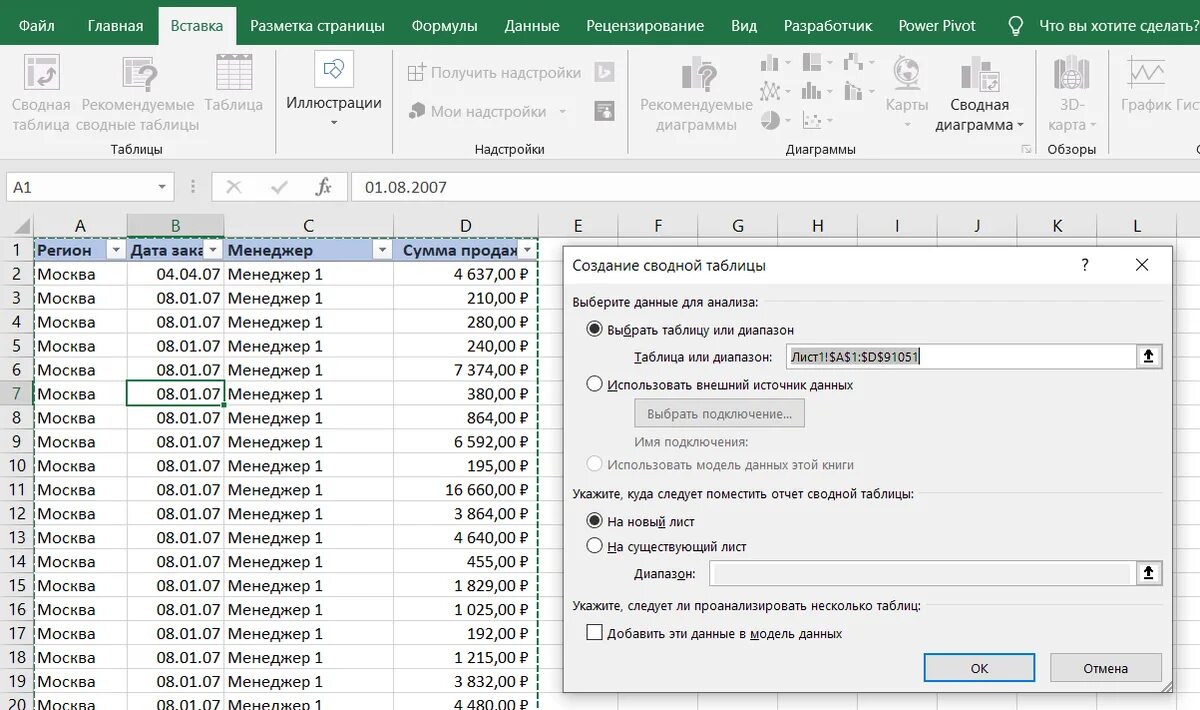Open the Сумма продаж column filter dropdown
Viewport: 1200px width, 710px height.
click(527, 250)
